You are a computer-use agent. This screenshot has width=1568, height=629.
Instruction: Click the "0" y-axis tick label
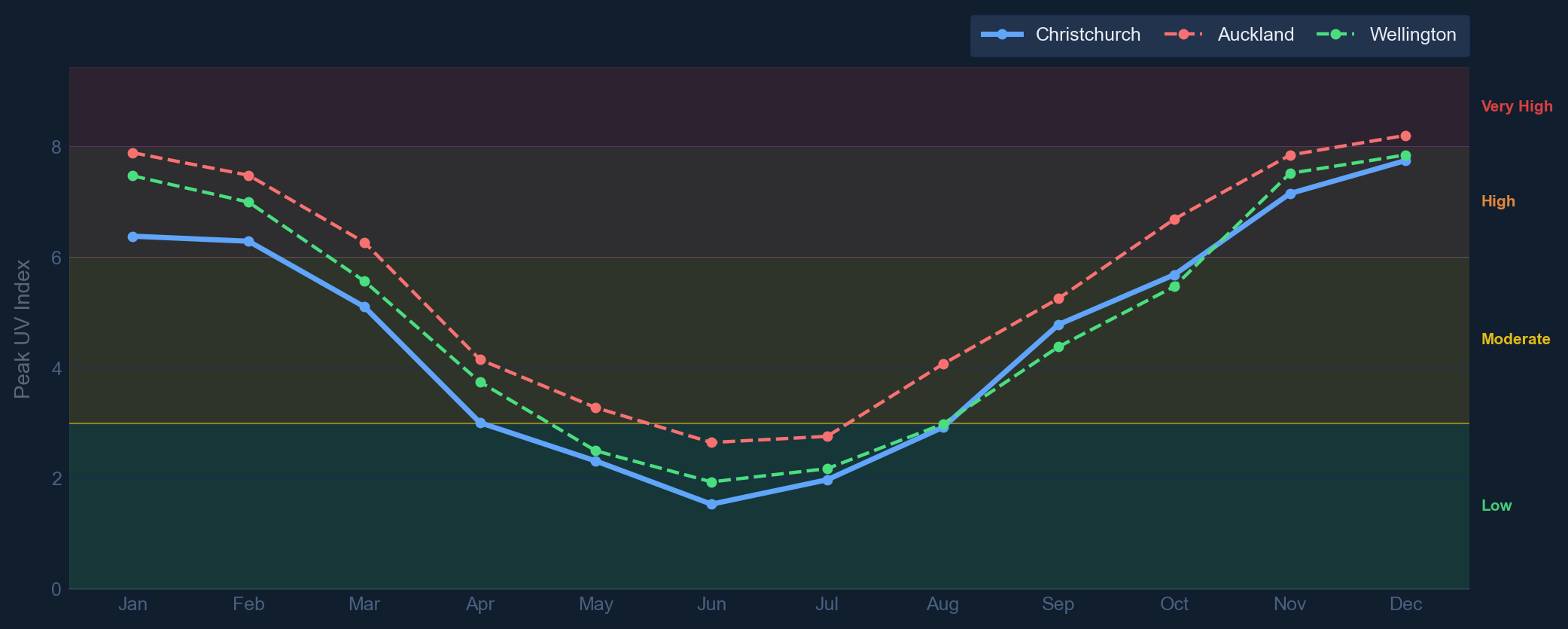56,589
